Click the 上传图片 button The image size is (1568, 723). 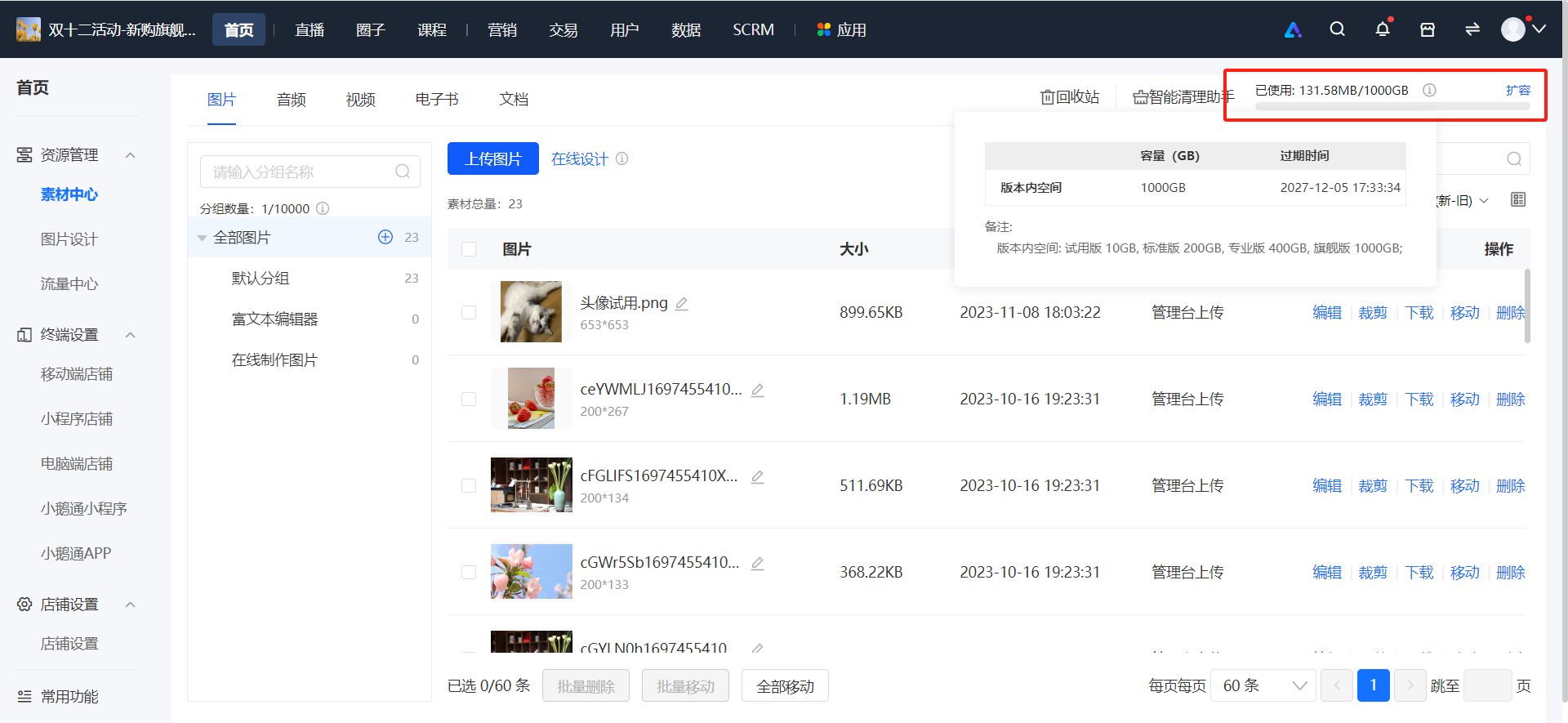[x=493, y=158]
